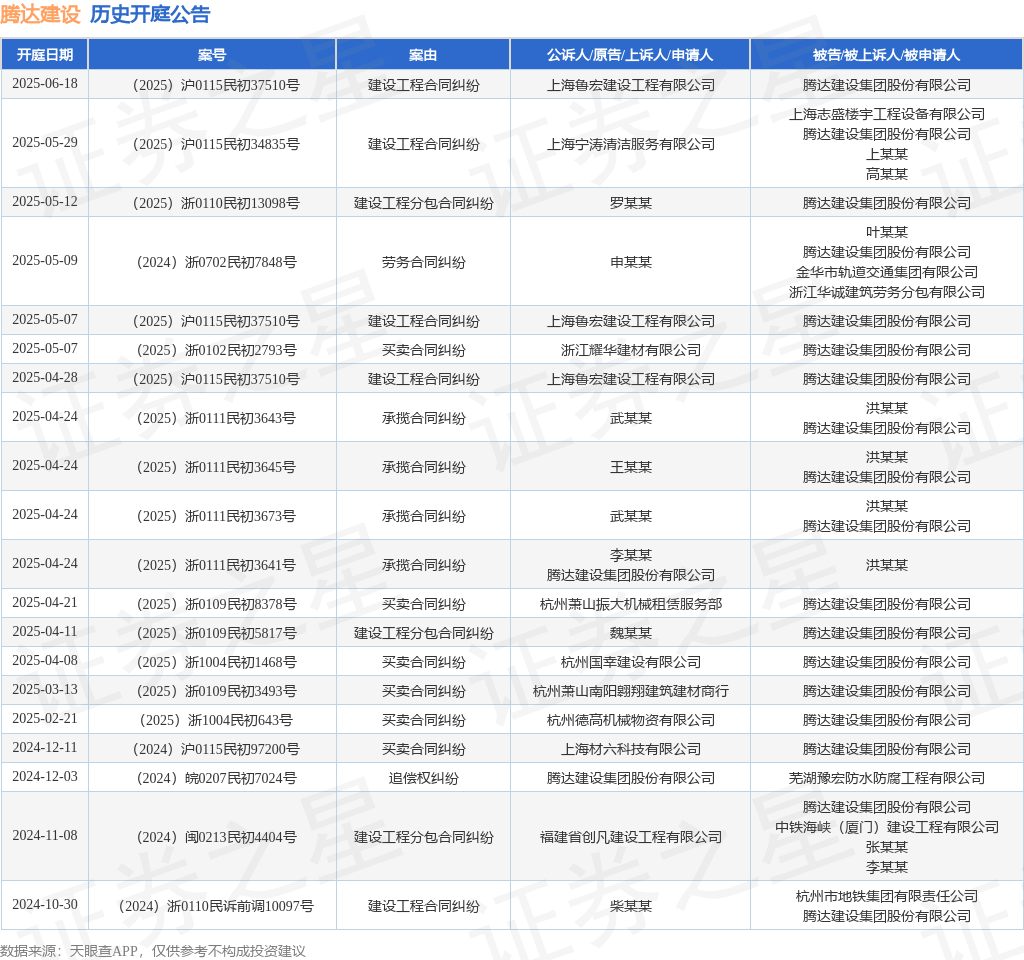The width and height of the screenshot is (1024, 960).
Task: Click the 腾达建设 title text
Action: (x=40, y=14)
